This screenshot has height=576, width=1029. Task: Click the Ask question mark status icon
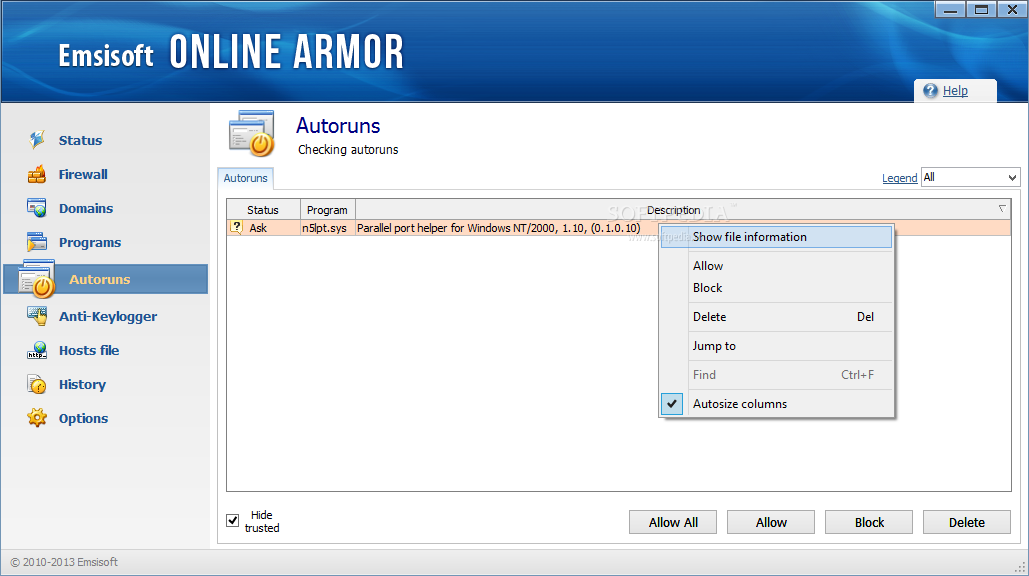click(236, 227)
